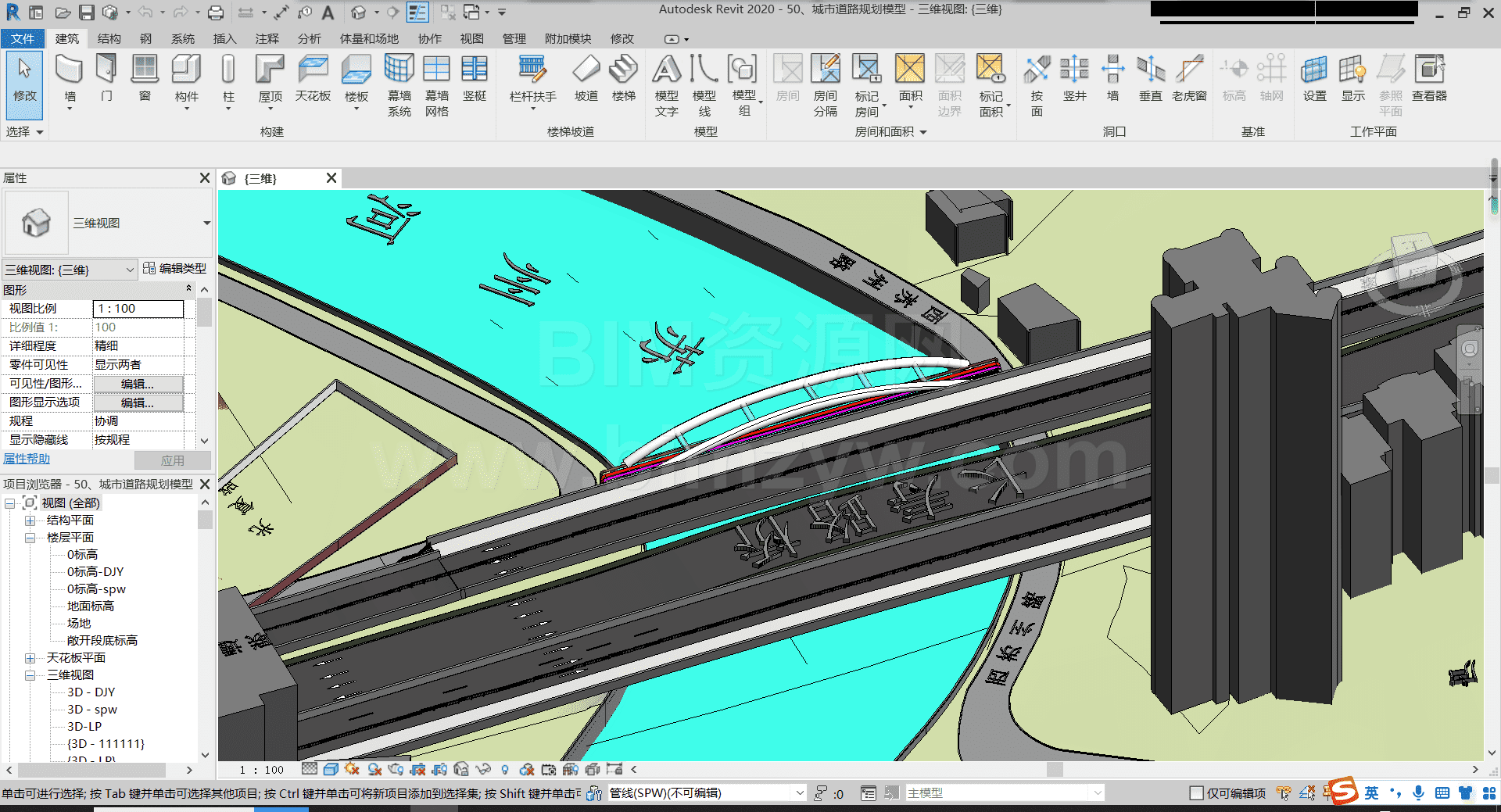Click the view scale 1 : 100 control

[261, 770]
